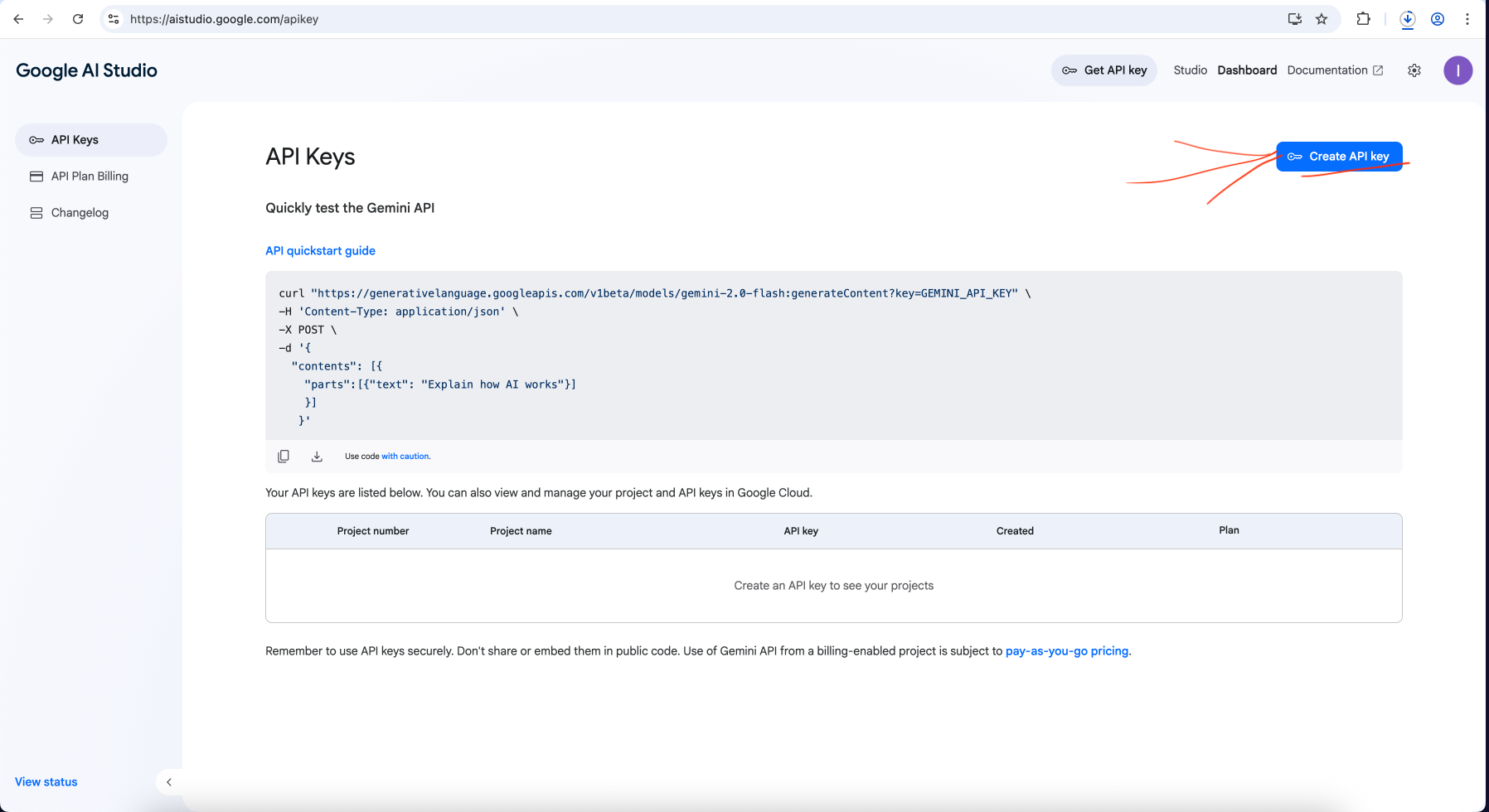
Task: Click the Plan column header
Action: tap(1229, 530)
